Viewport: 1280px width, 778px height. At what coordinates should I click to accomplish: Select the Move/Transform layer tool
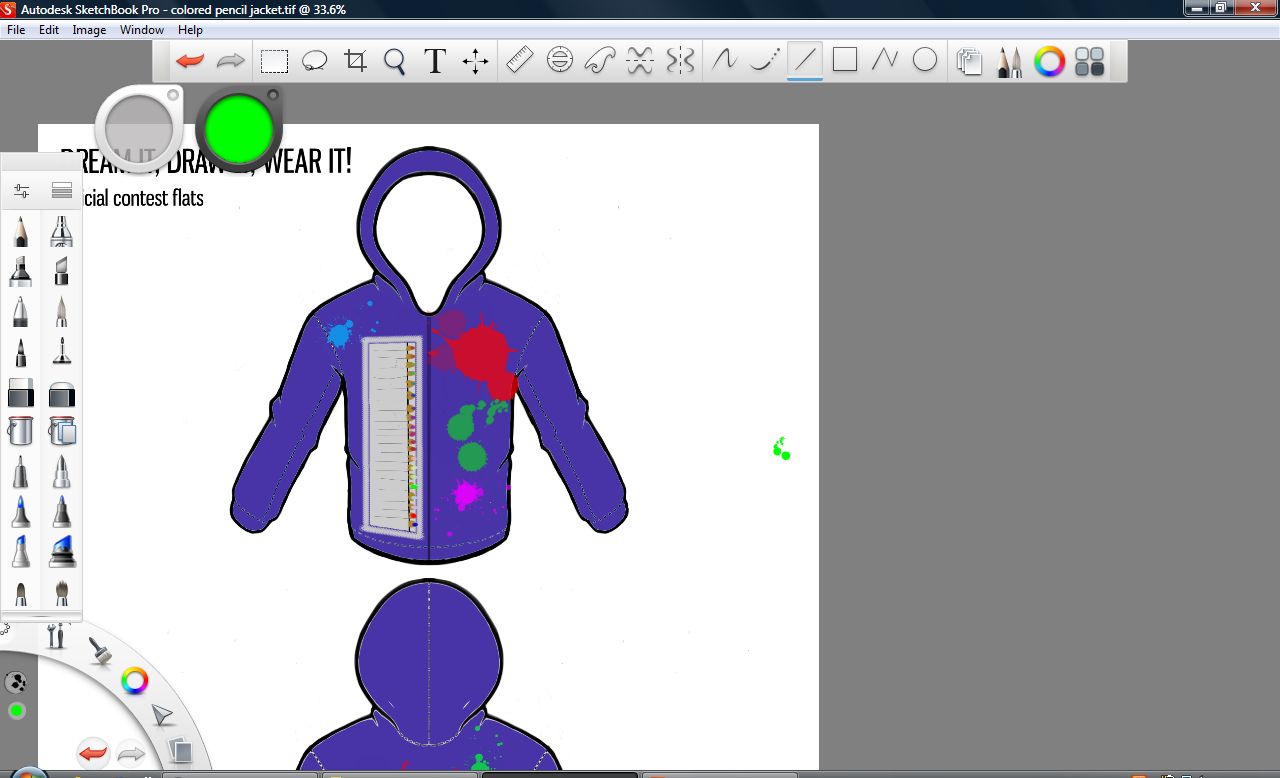click(475, 62)
